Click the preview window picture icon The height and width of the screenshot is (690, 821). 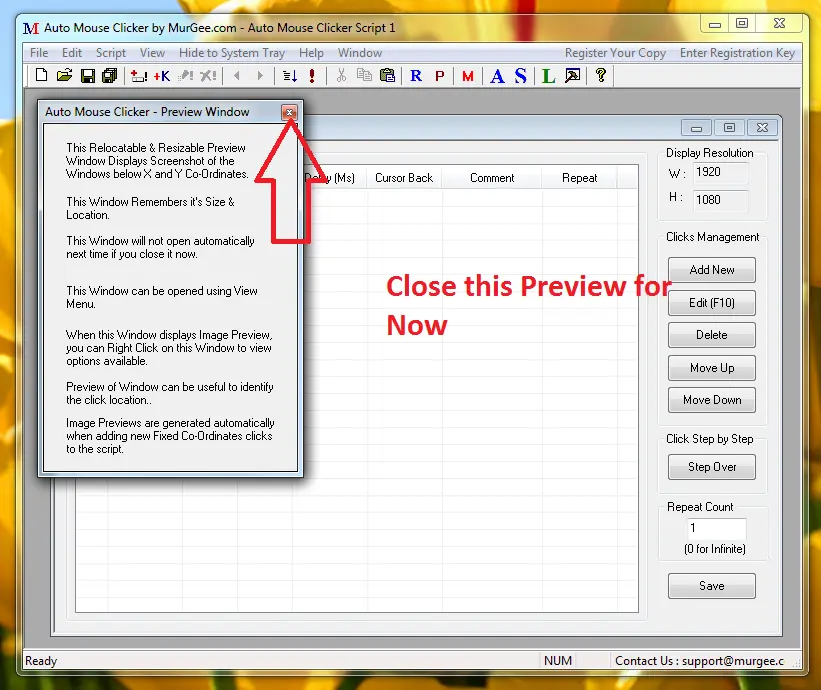pos(573,76)
